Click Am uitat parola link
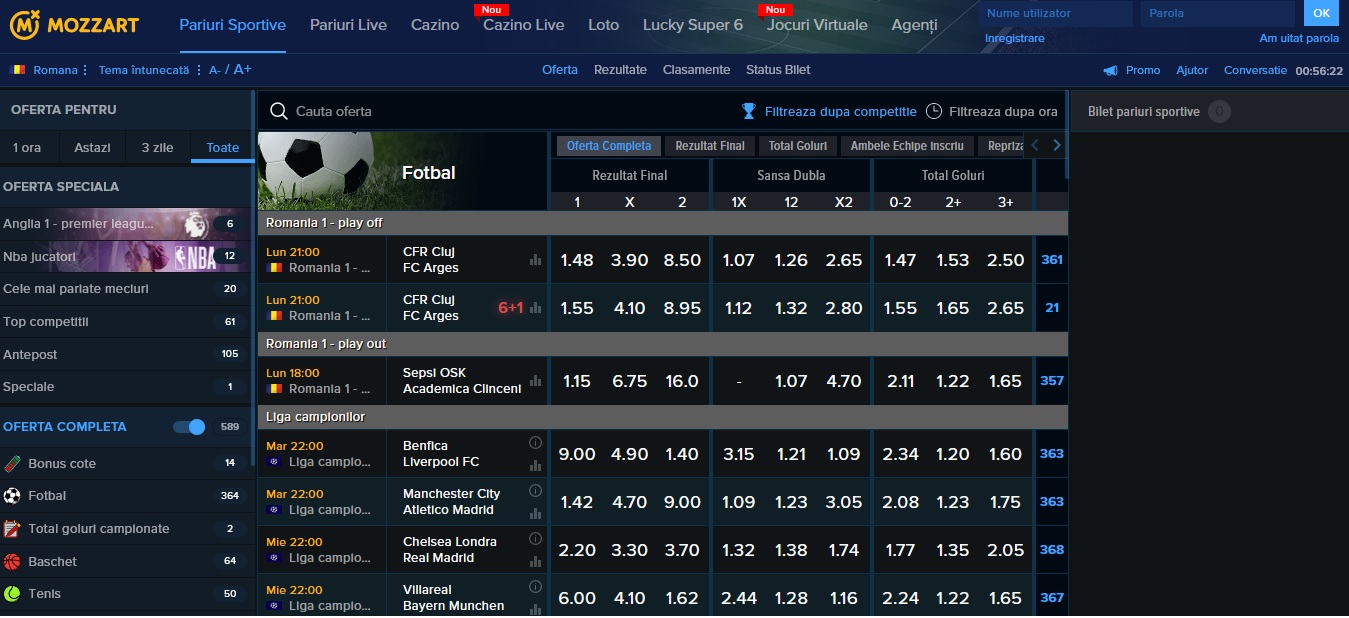Image resolution: width=1349 pixels, height=618 pixels. (1299, 38)
